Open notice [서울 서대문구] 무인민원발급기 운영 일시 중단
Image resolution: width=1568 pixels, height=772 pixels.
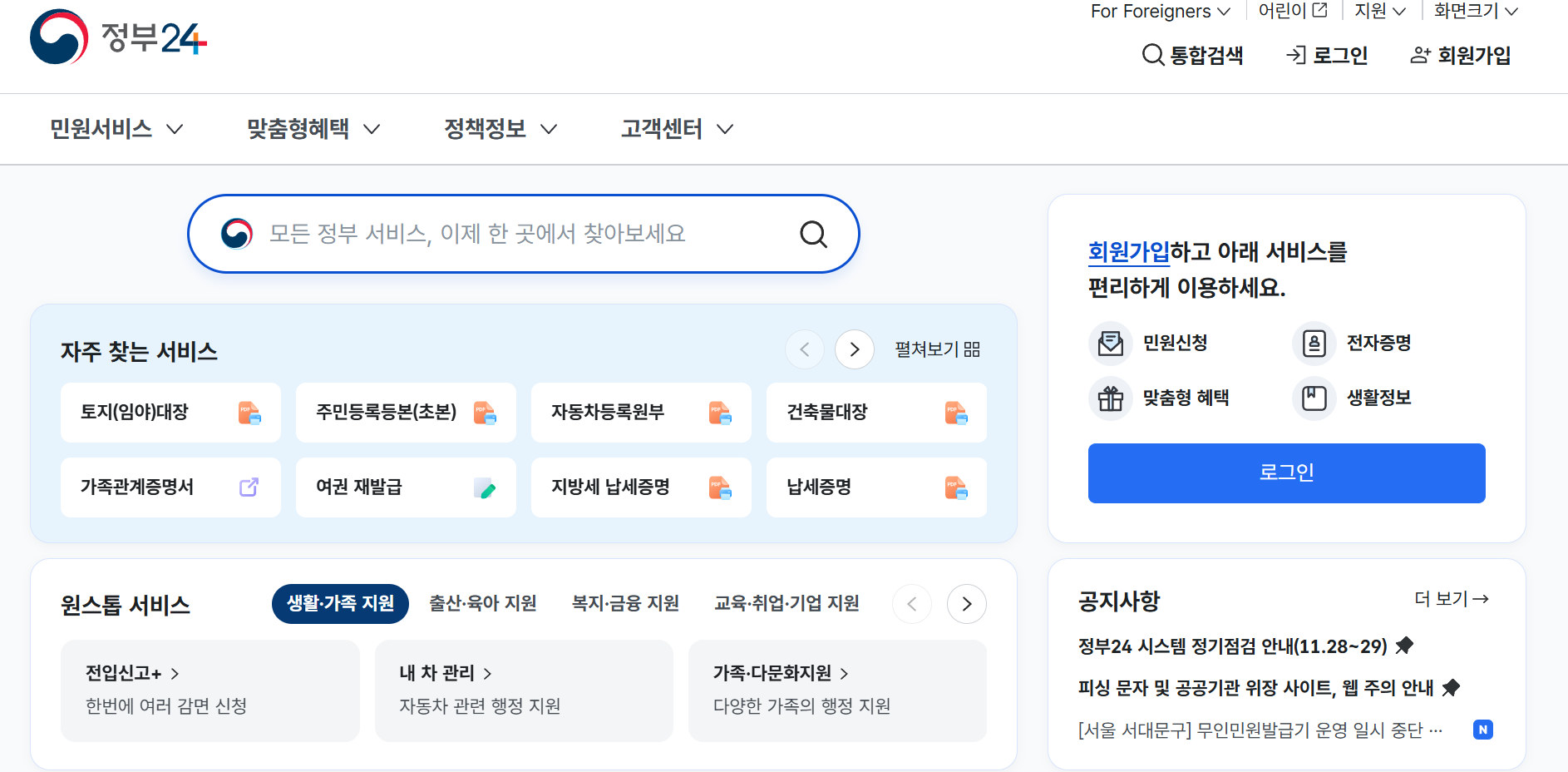tap(1260, 730)
